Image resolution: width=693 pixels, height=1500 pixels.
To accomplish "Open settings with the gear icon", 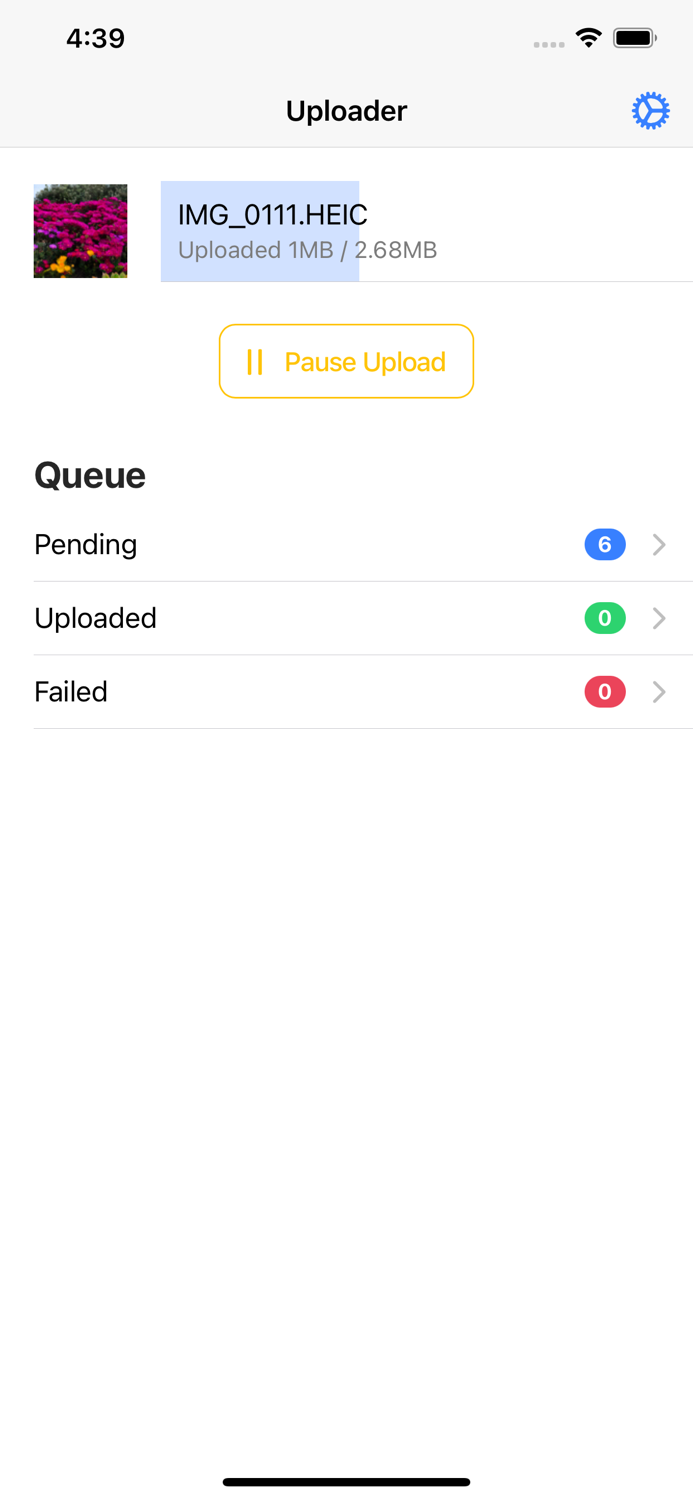I will click(650, 111).
